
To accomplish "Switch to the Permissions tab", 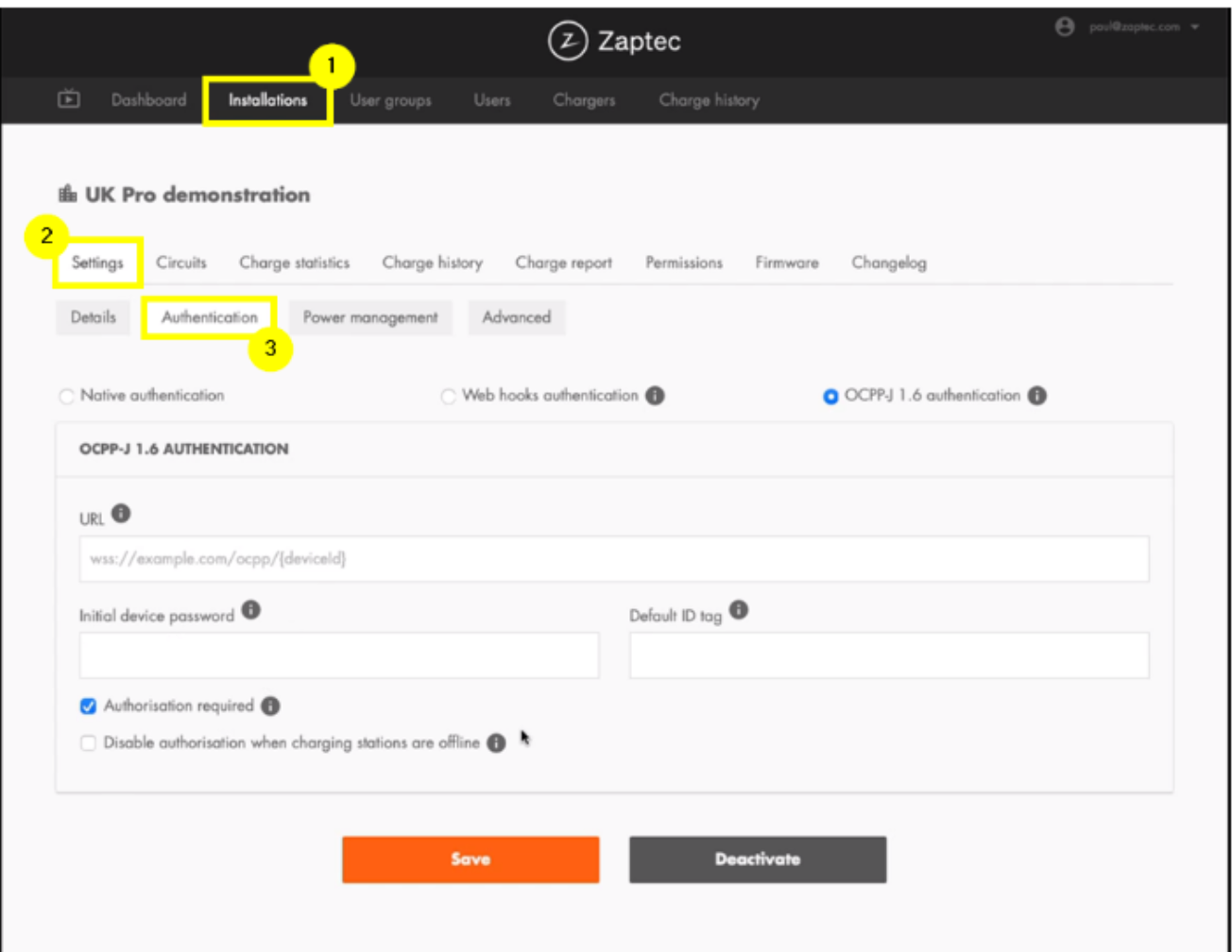I will click(x=684, y=263).
